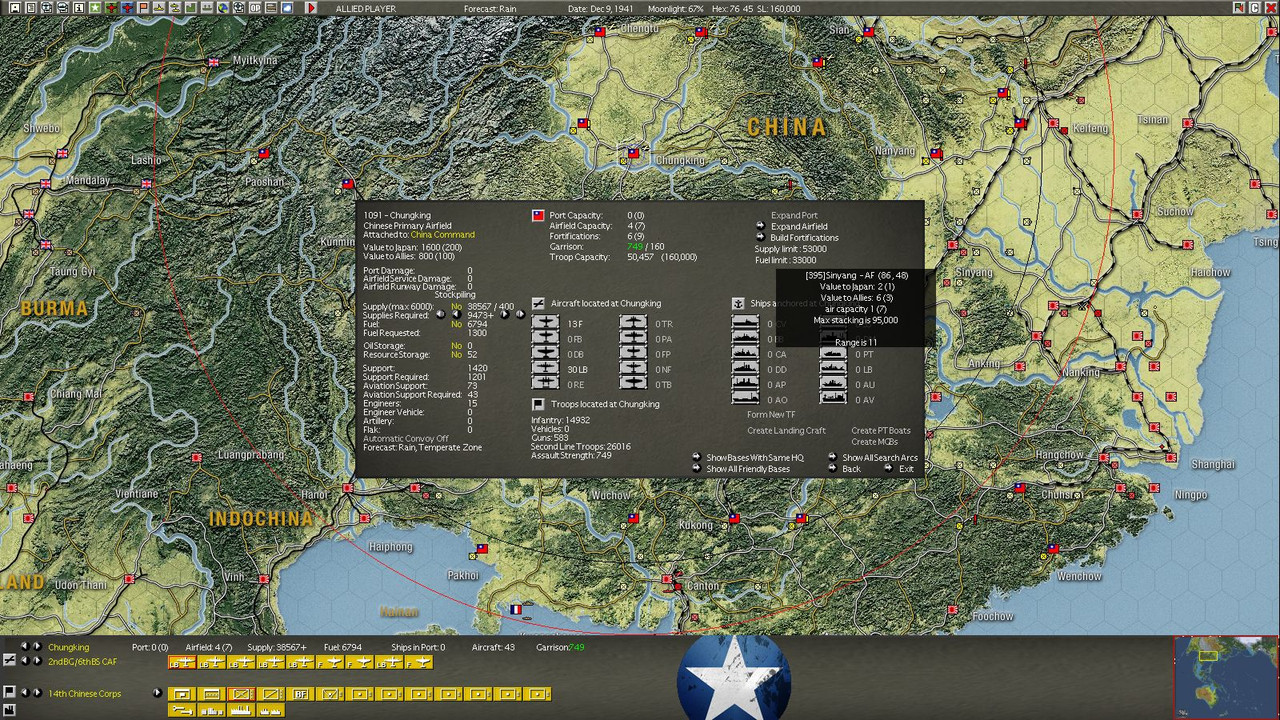Expand the arrow right of 14th Chinese Corps
The width and height of the screenshot is (1280, 720).
pyautogui.click(x=157, y=694)
